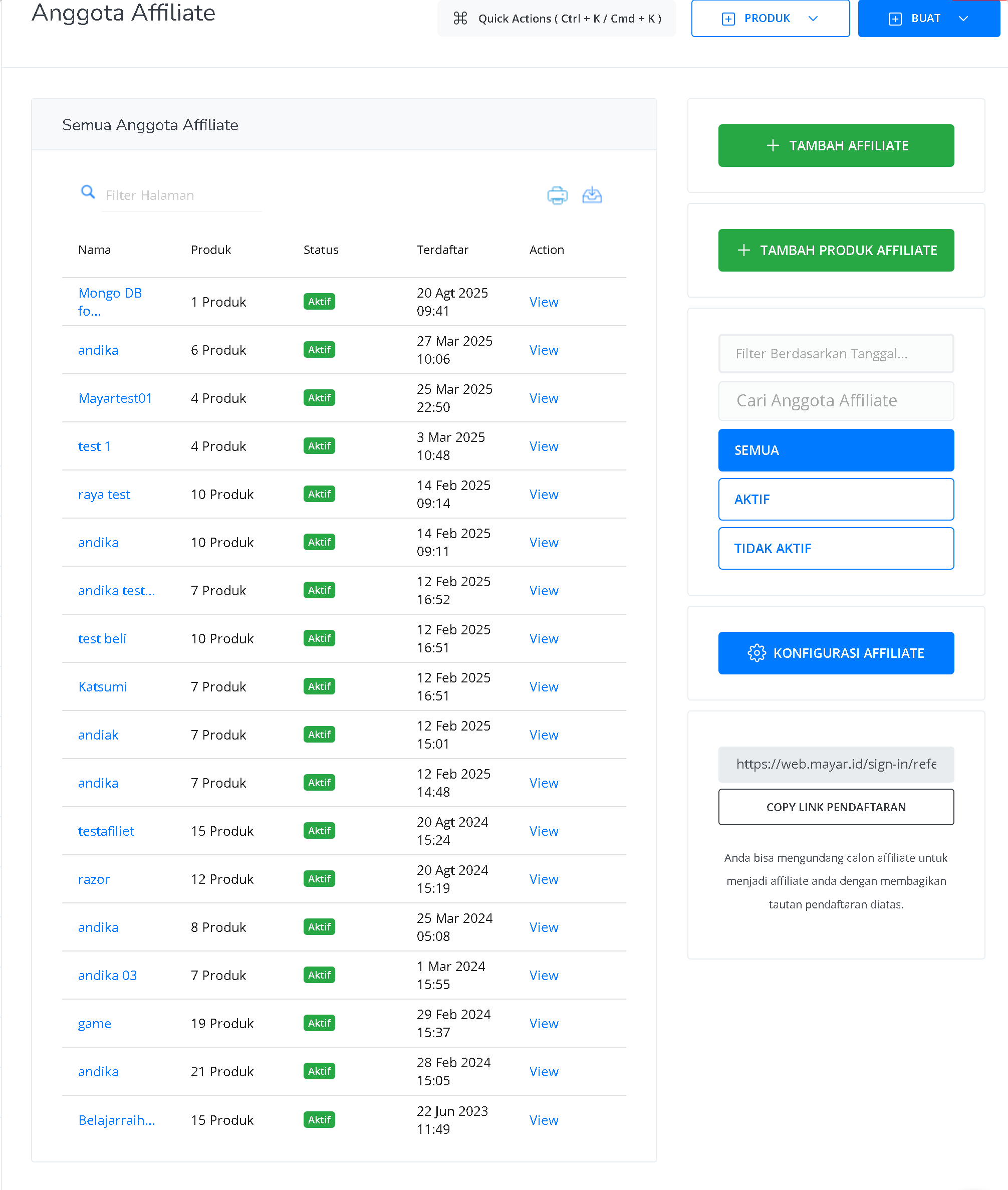
Task: Click COPY LINK PENDAFTARAN button
Action: 836,807
